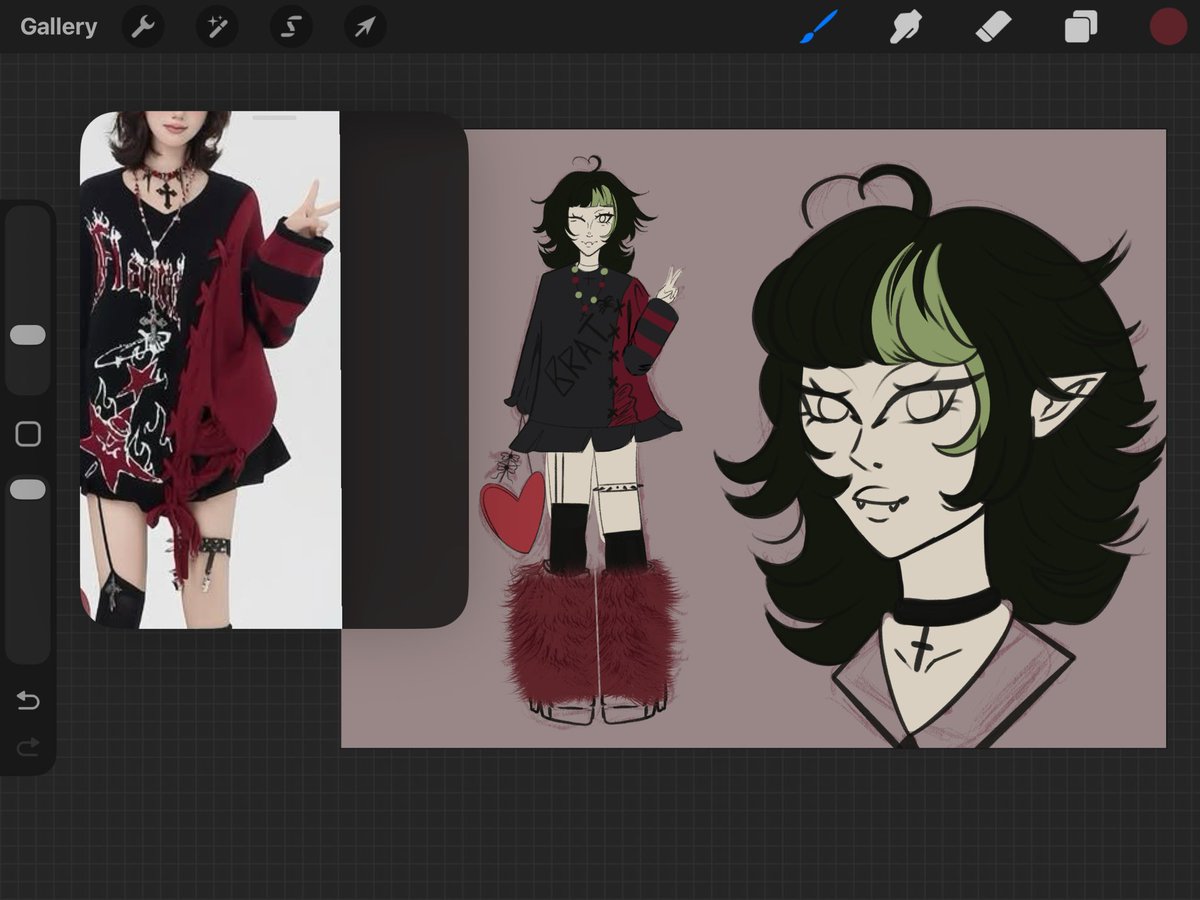Undo the last action
The image size is (1200, 900).
point(28,700)
